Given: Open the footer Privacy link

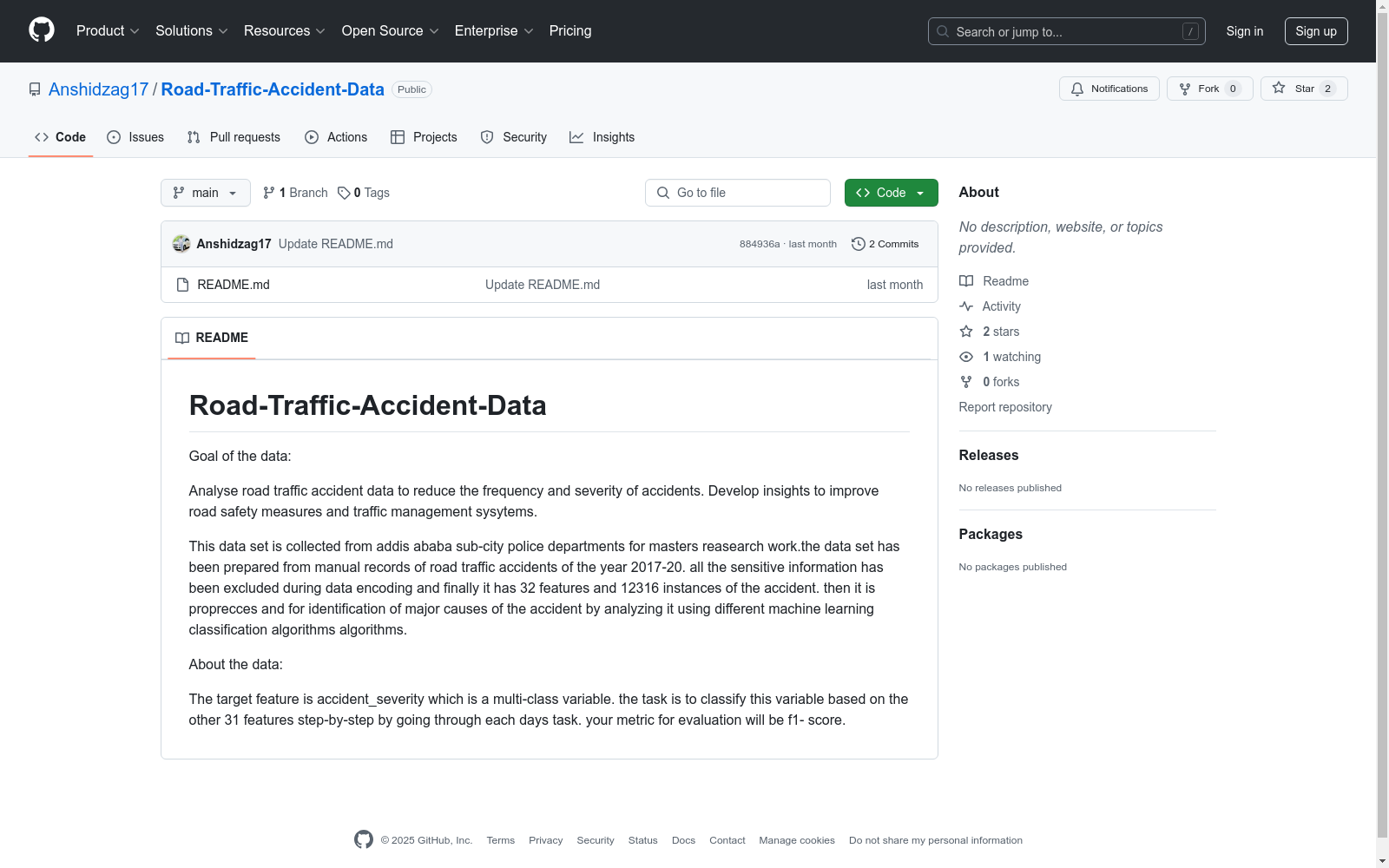Looking at the screenshot, I should click(x=546, y=840).
